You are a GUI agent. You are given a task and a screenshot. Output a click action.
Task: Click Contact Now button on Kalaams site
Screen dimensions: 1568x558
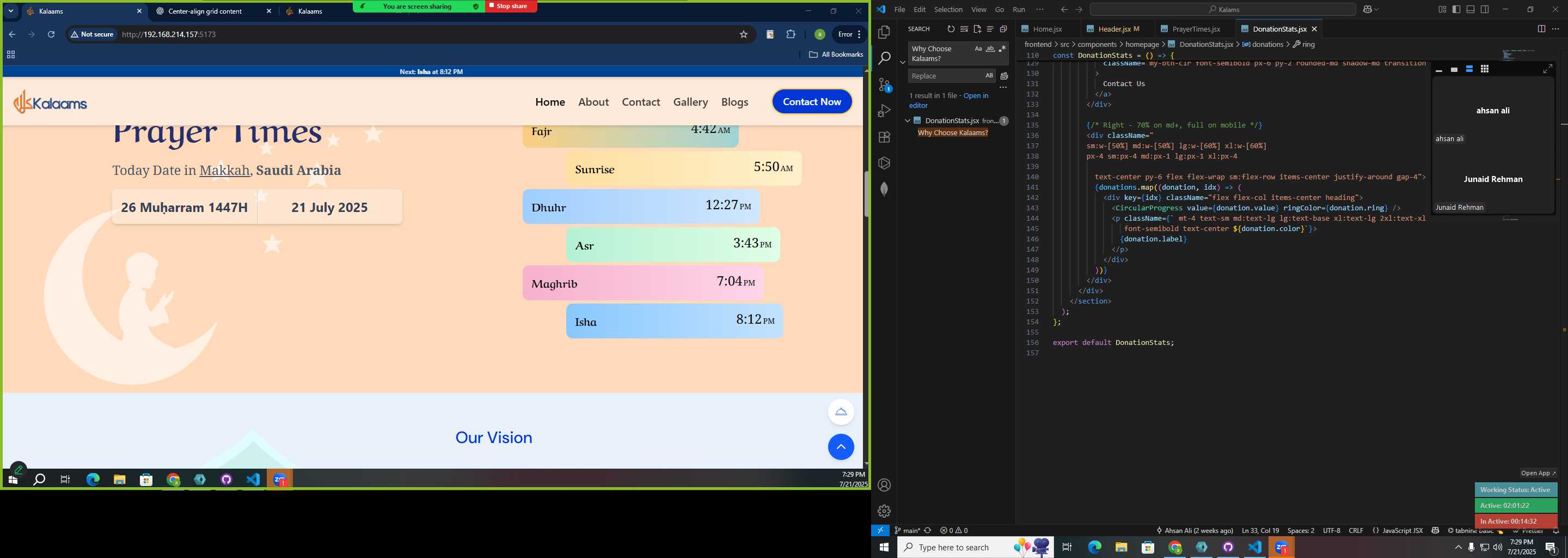[x=811, y=102]
